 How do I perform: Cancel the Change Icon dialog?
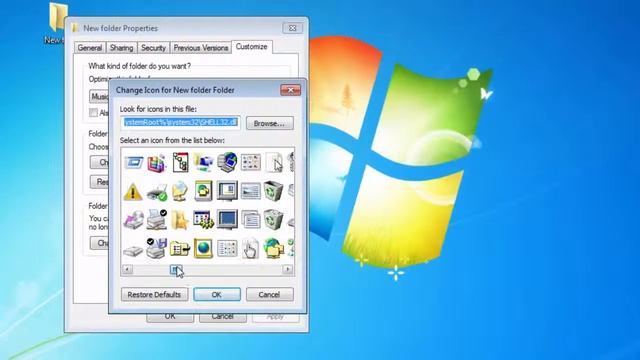tap(269, 294)
